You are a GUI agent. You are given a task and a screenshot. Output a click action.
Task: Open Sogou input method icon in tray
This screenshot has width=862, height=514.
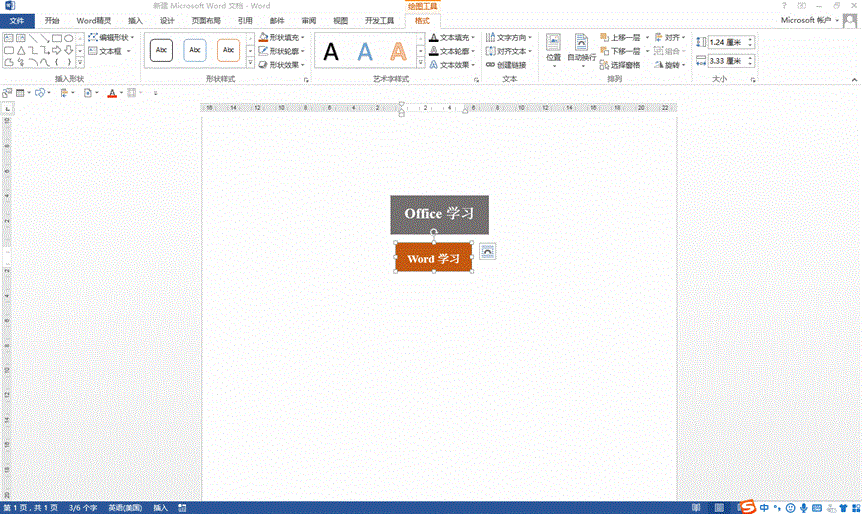click(746, 507)
